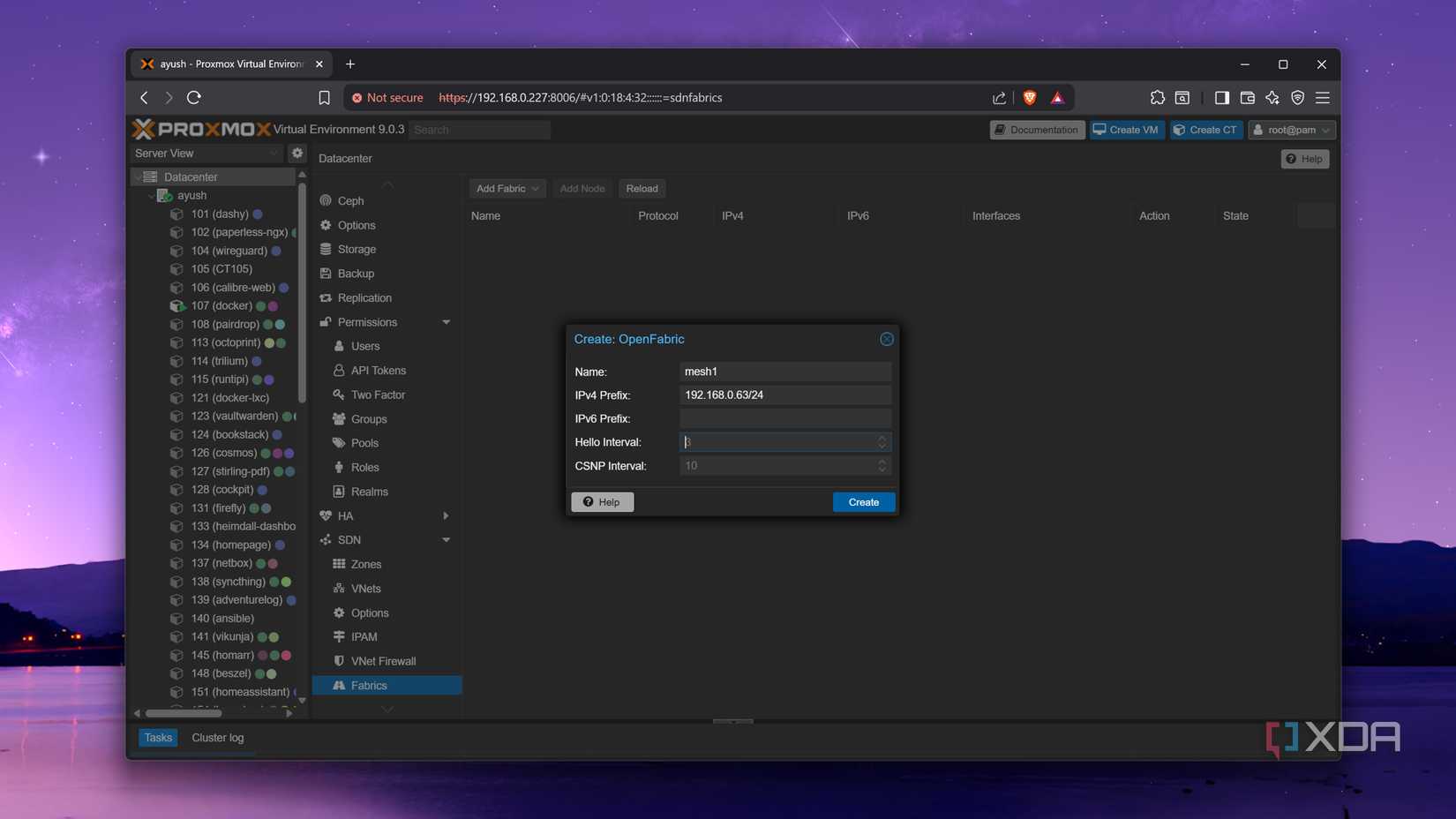The width and height of the screenshot is (1456, 819).
Task: Click the browser extensions icon
Action: 1158,98
